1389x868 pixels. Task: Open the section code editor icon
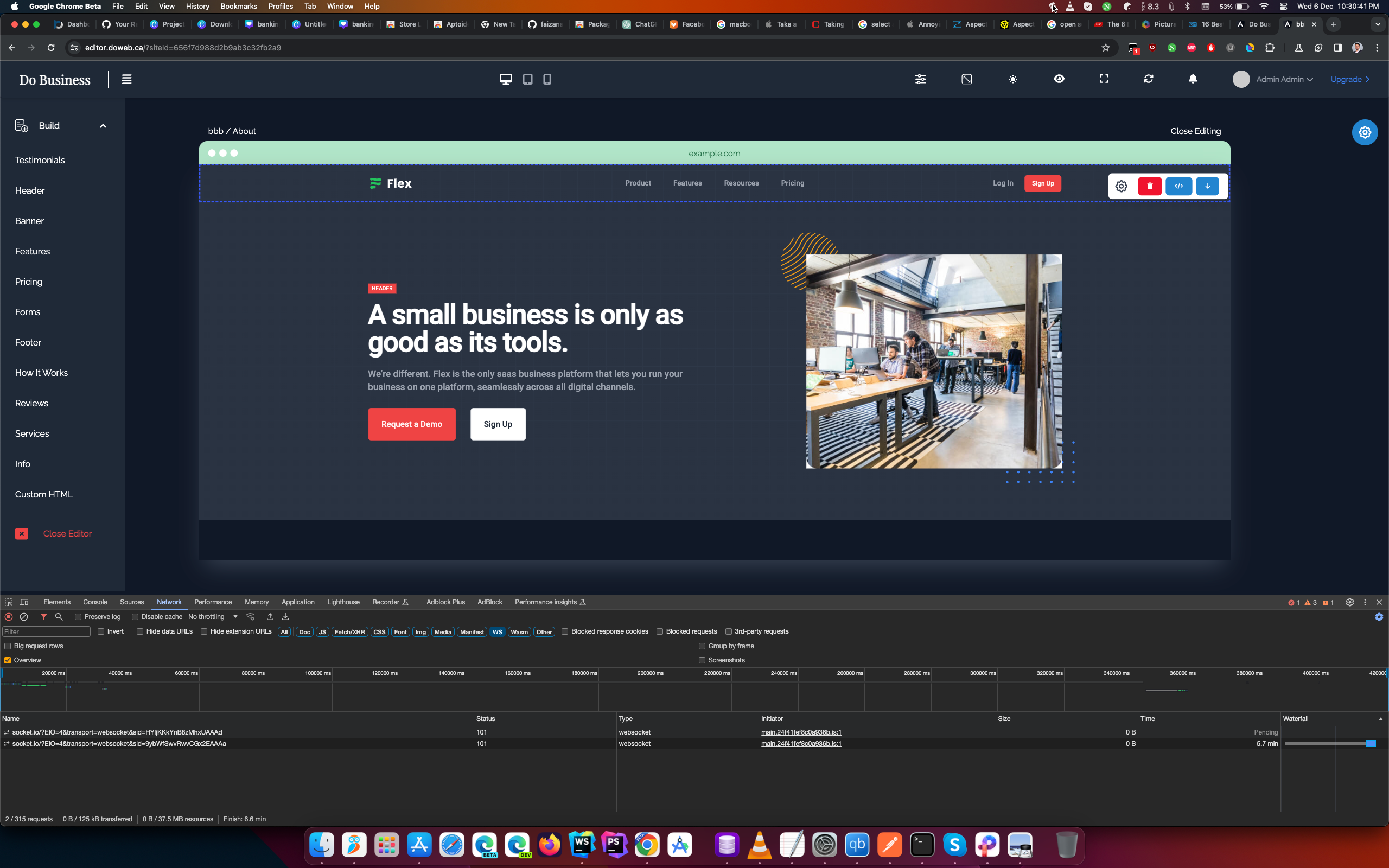1178,186
